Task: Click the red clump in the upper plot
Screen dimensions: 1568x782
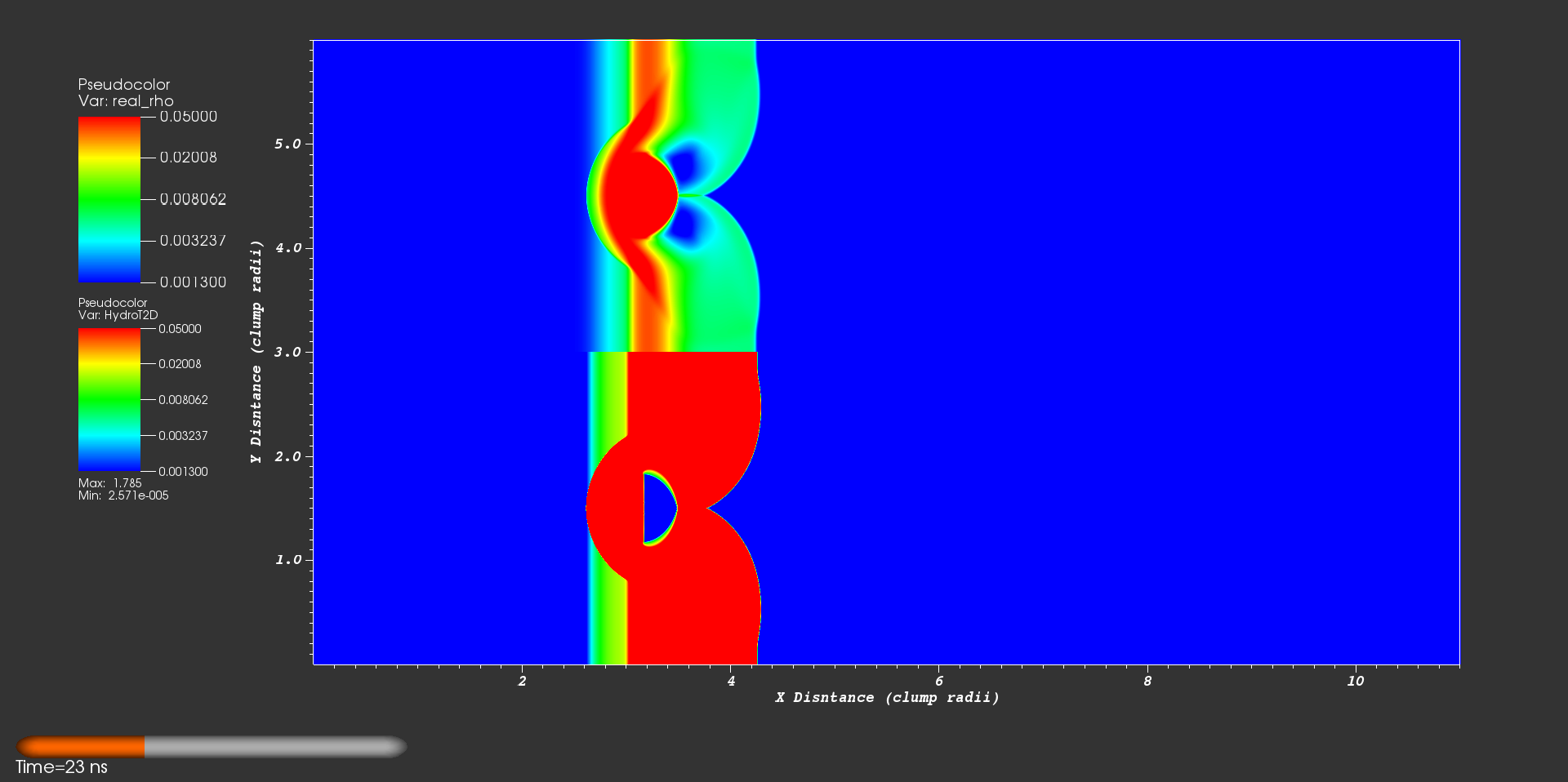Action: (639, 195)
